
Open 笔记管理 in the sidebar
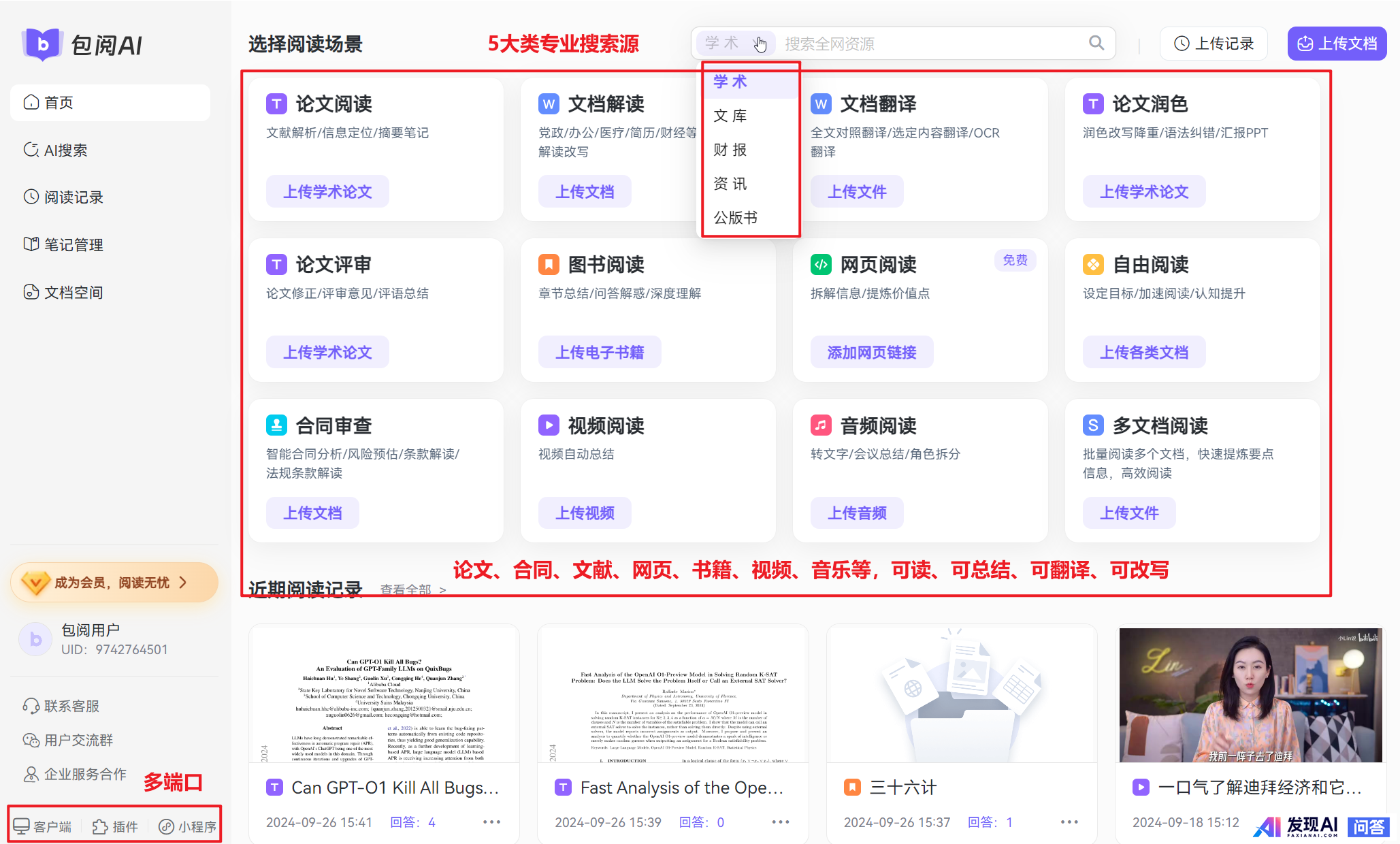[x=73, y=245]
